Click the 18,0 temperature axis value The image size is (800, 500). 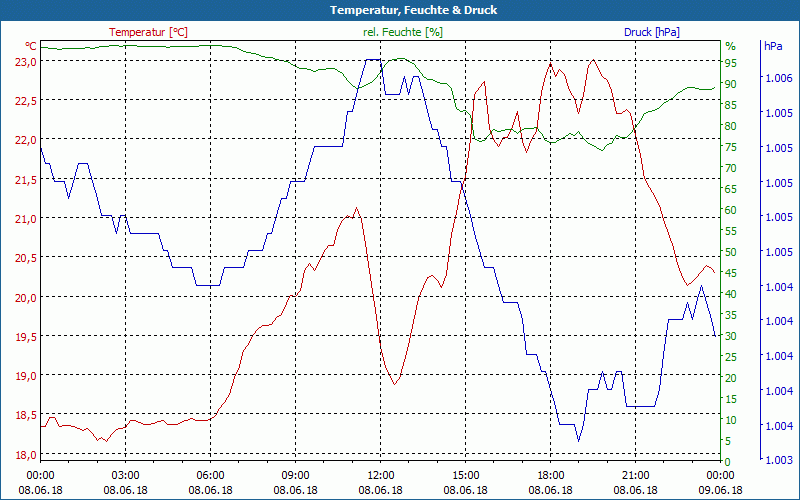(25, 454)
